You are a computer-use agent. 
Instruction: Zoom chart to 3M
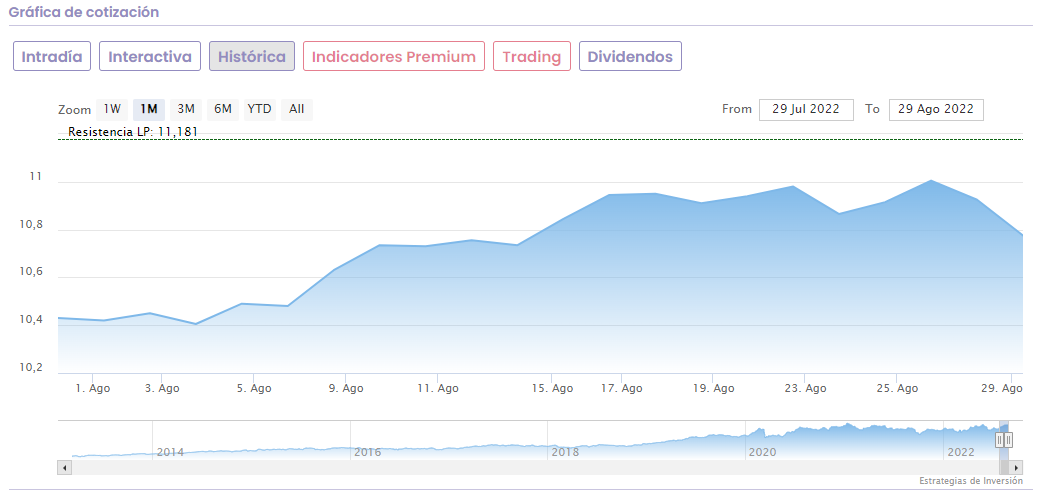pos(186,109)
